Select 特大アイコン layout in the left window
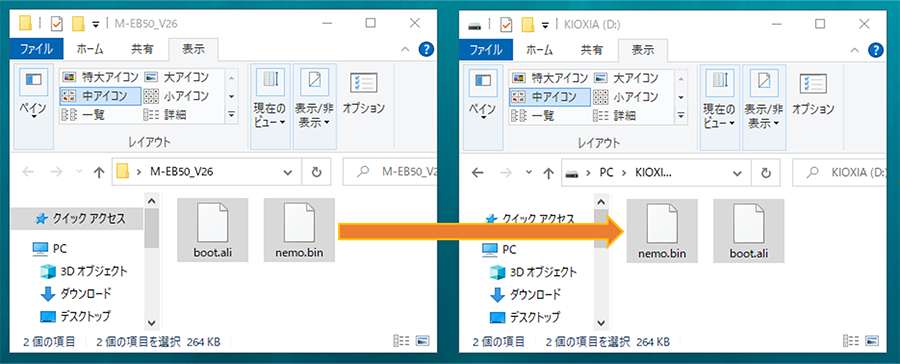Image resolution: width=900 pixels, height=364 pixels. 100,77
